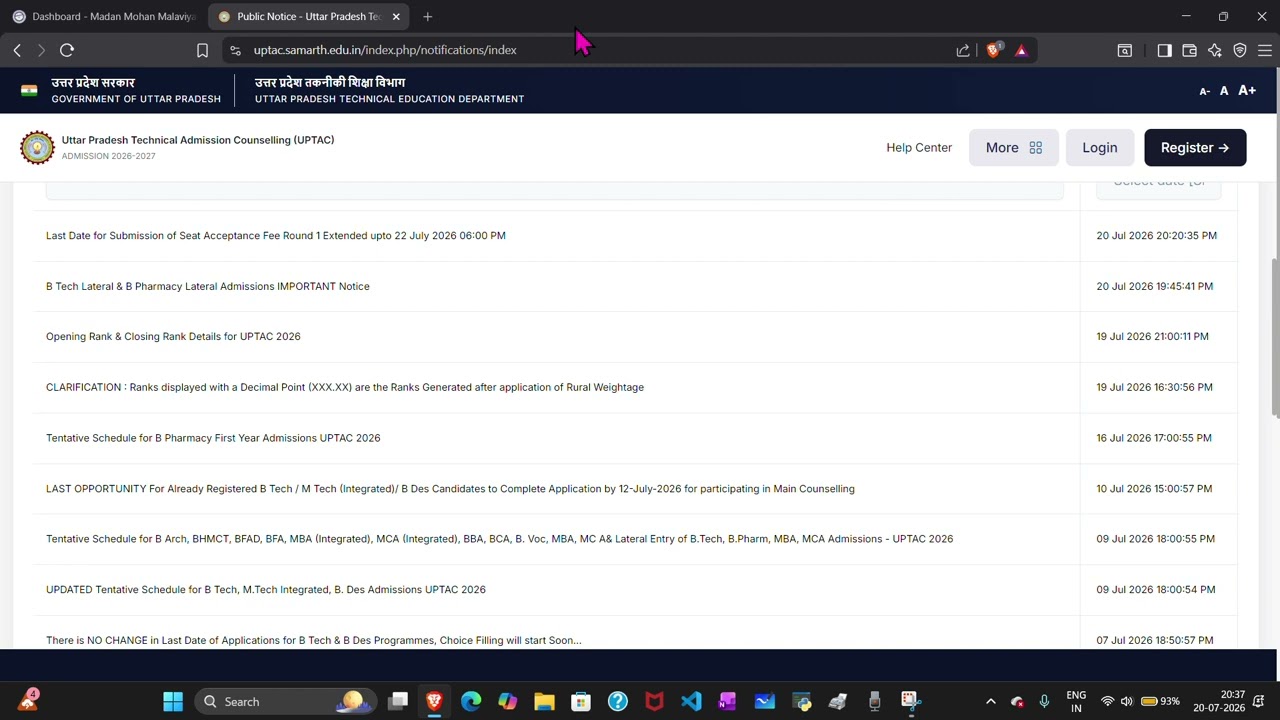Open the clock showing 20:37
The image size is (1280, 720).
[x=1220, y=701]
